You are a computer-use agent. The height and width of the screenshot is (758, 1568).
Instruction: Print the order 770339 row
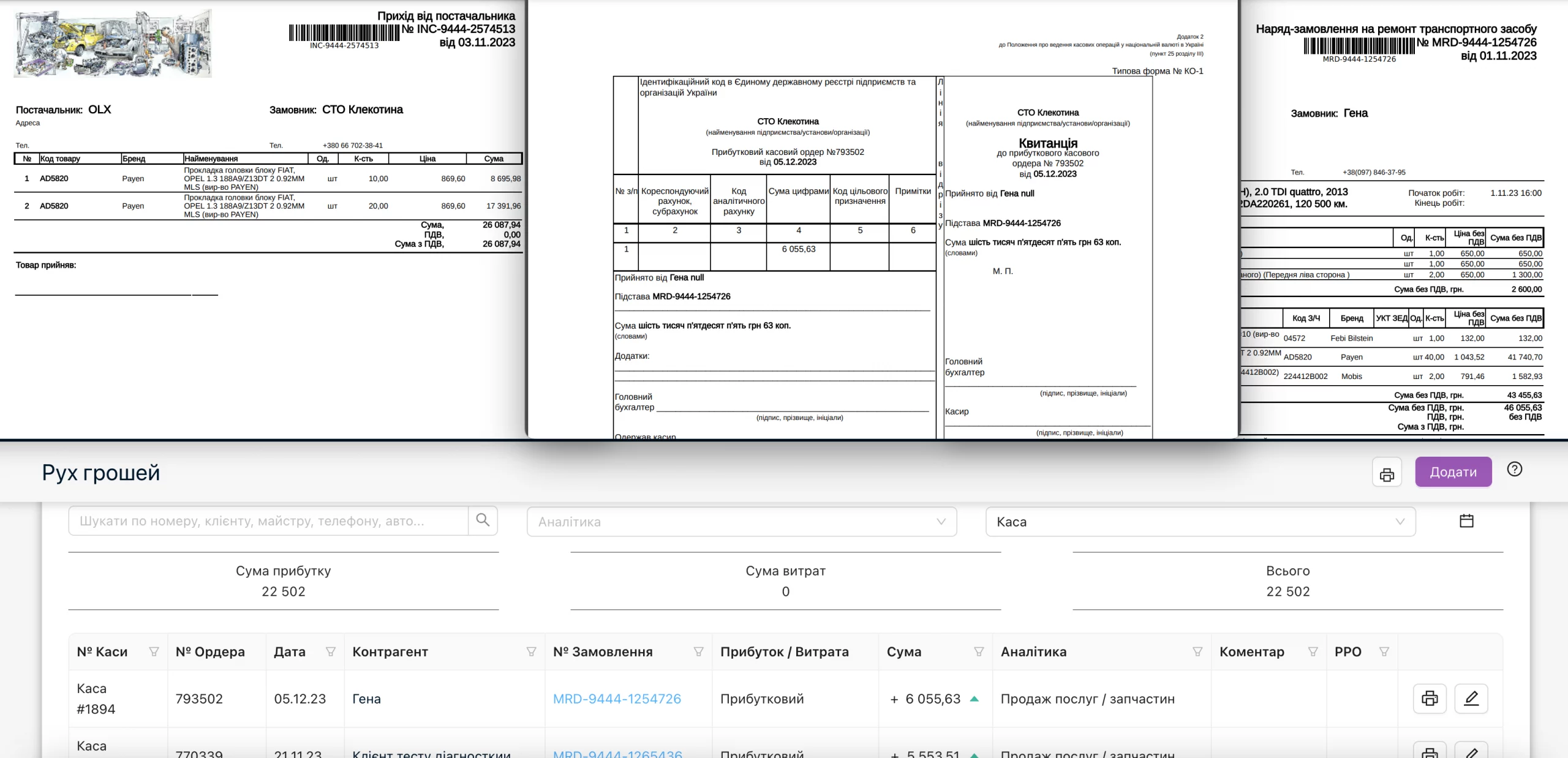(1430, 751)
